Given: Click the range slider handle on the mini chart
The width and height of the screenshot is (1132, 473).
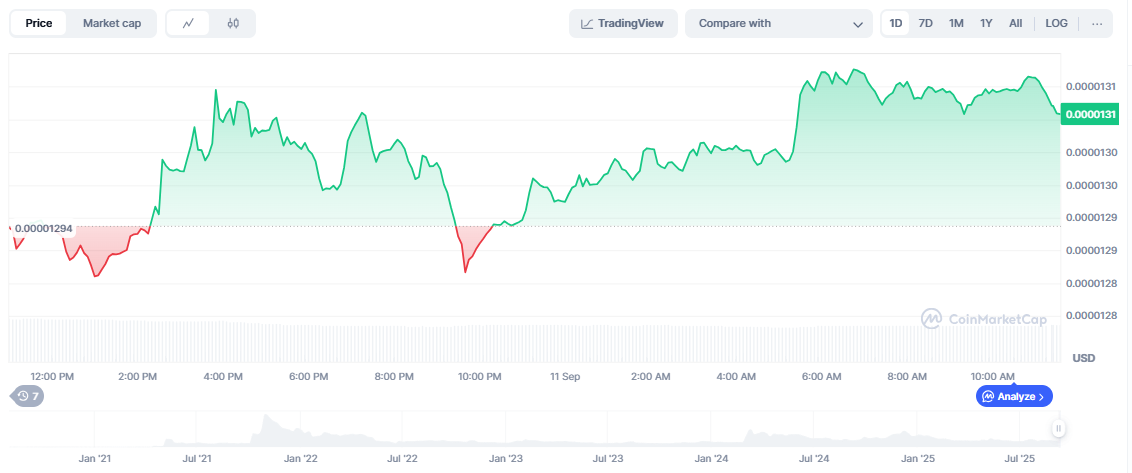Looking at the screenshot, I should pos(1058,429).
